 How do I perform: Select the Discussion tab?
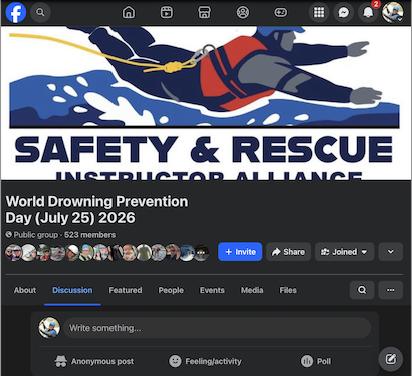[72, 290]
